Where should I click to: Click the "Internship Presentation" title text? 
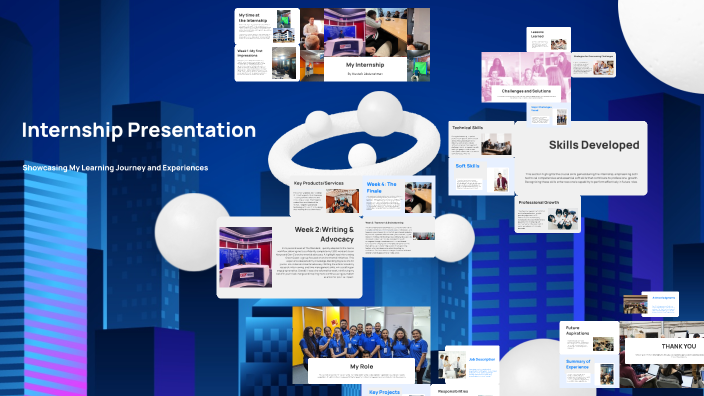coord(139,130)
